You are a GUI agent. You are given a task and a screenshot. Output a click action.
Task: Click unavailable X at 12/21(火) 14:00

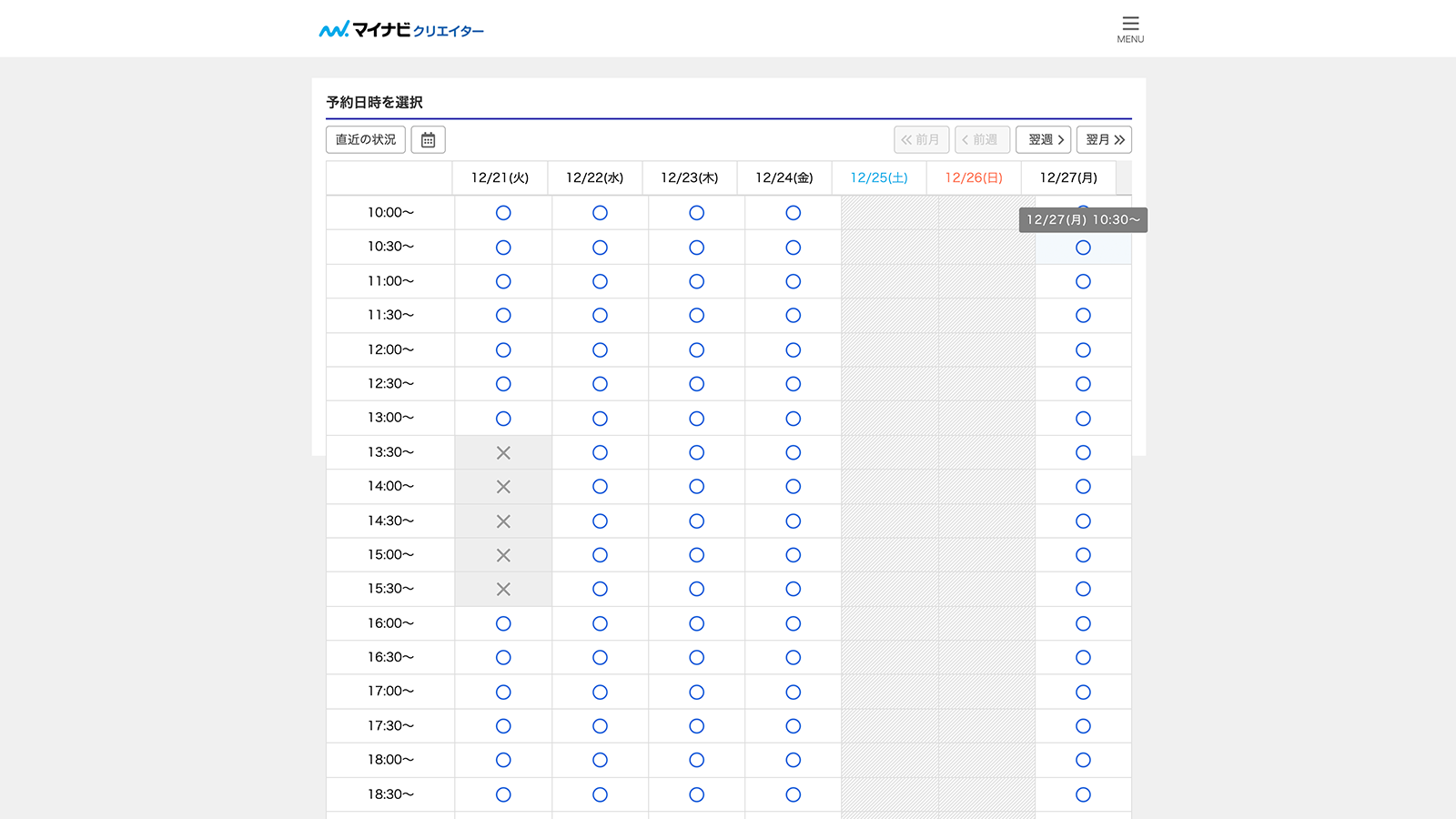[503, 487]
